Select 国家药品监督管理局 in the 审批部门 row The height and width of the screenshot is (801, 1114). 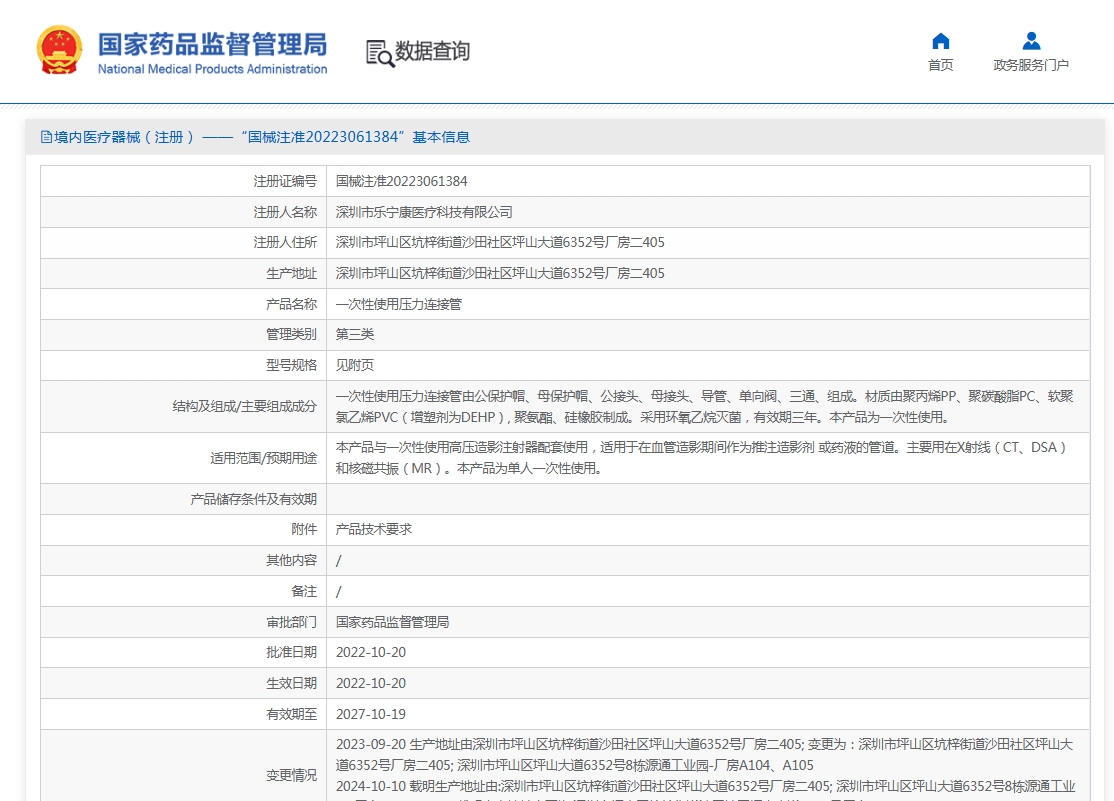click(x=392, y=623)
